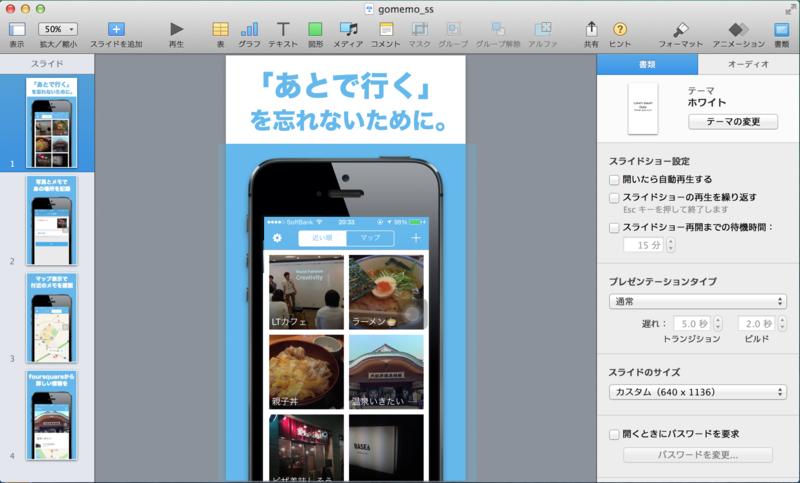Click the gear settings icon in phone mockup

click(x=277, y=238)
